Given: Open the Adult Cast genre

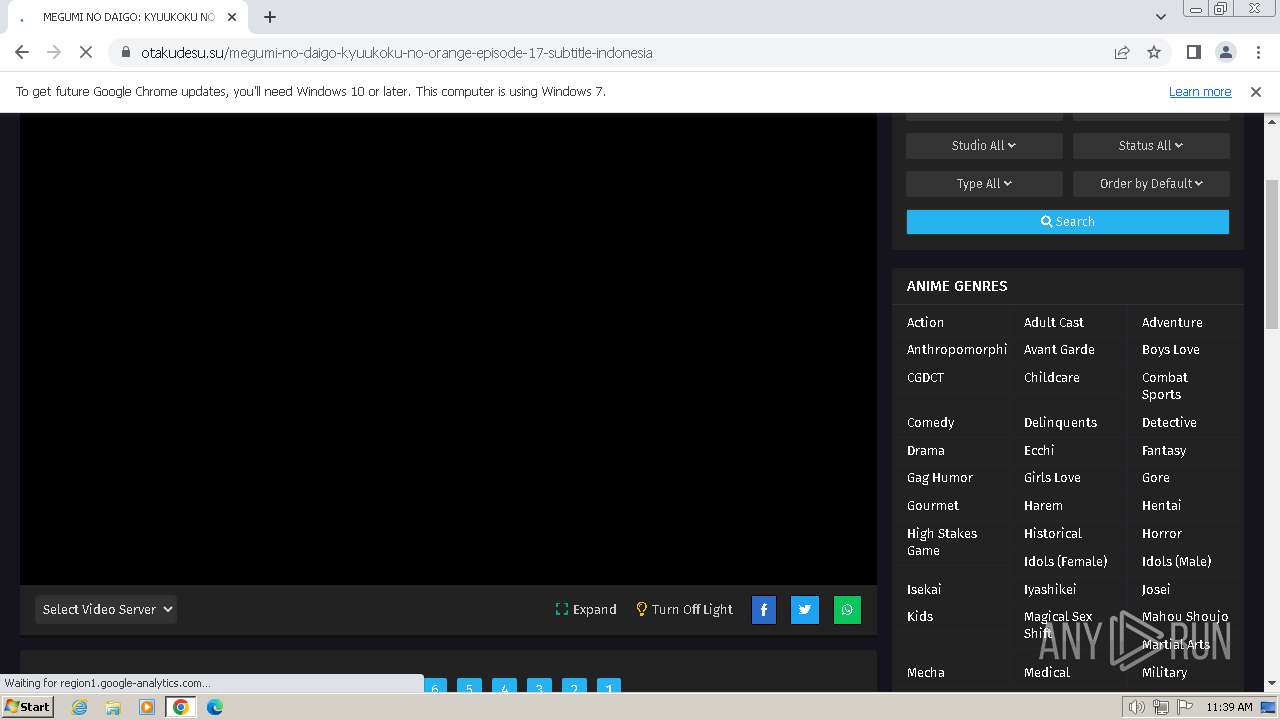Looking at the screenshot, I should 1054,322.
